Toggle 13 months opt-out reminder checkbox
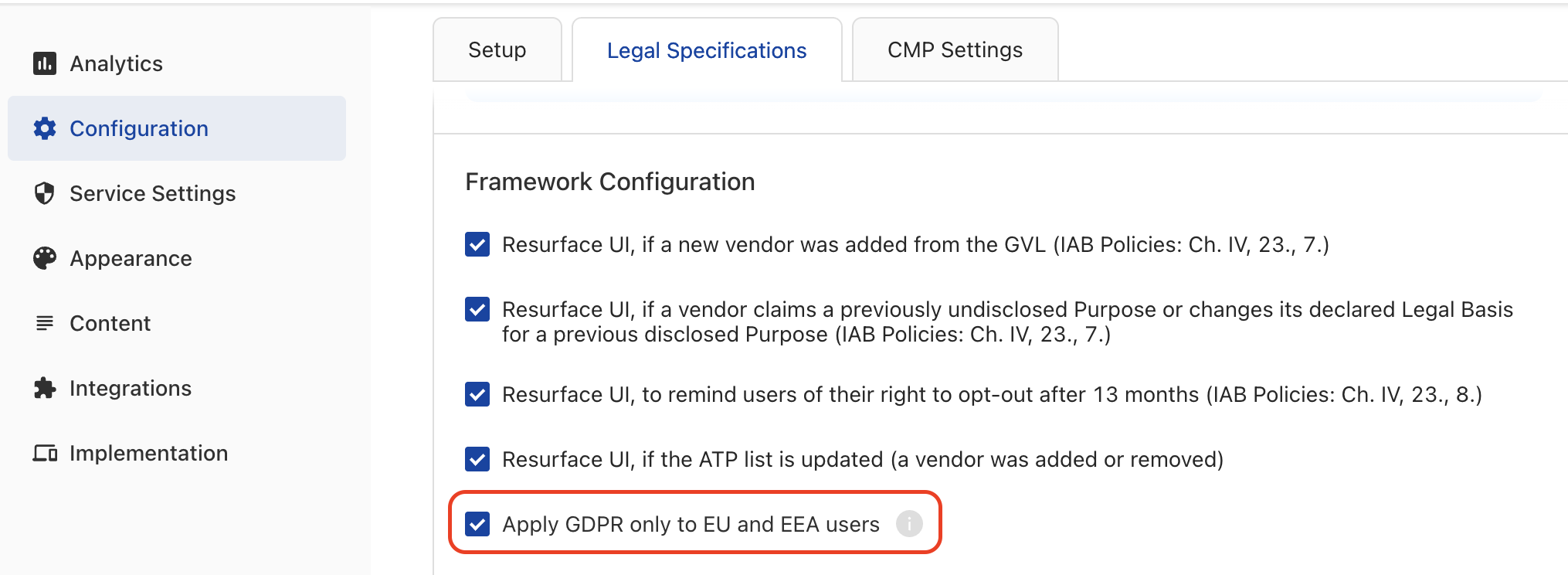Viewport: 1568px width, 575px height. 477,394
